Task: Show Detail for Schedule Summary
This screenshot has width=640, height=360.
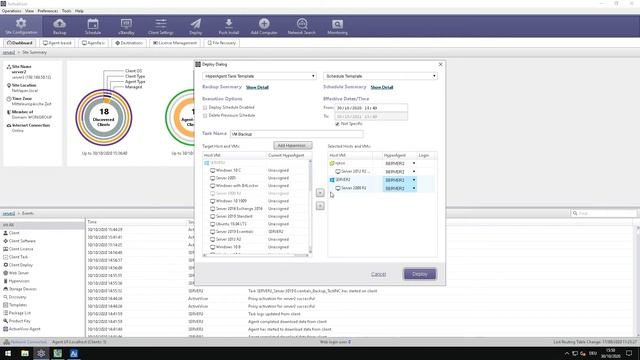Action: coord(382,87)
